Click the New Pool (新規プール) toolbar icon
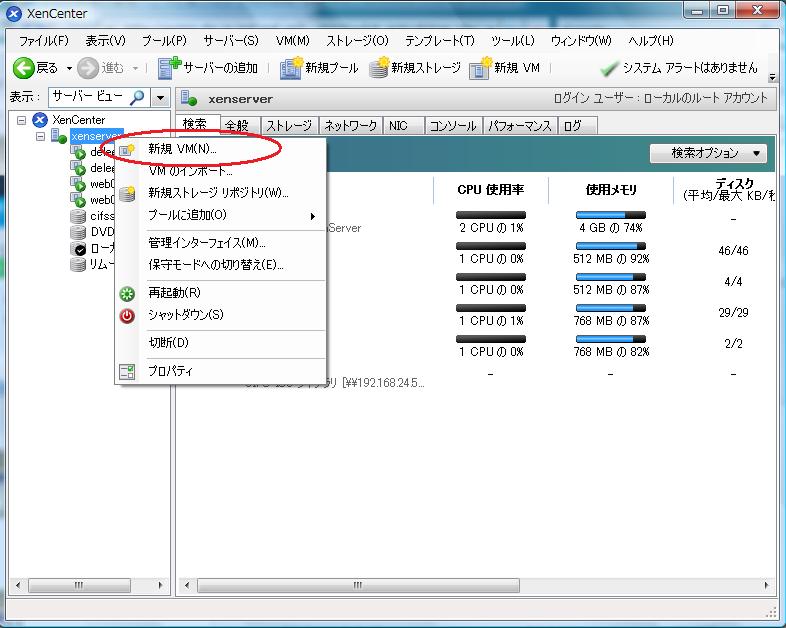The height and width of the screenshot is (628, 786). point(291,68)
